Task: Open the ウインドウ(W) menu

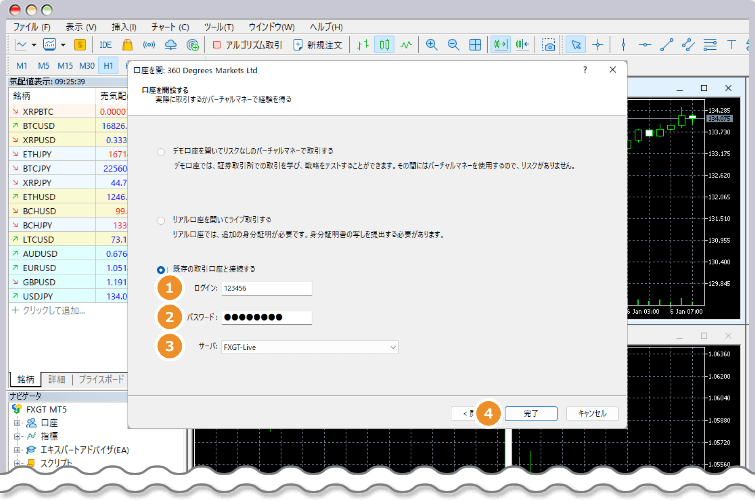Action: click(x=272, y=27)
